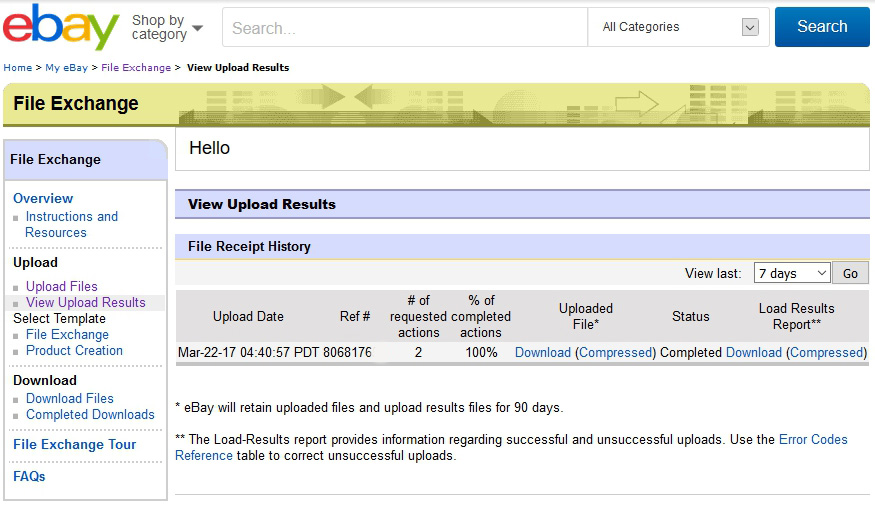875x515 pixels.
Task: Open File Exchange template link
Action: pyautogui.click(x=67, y=334)
